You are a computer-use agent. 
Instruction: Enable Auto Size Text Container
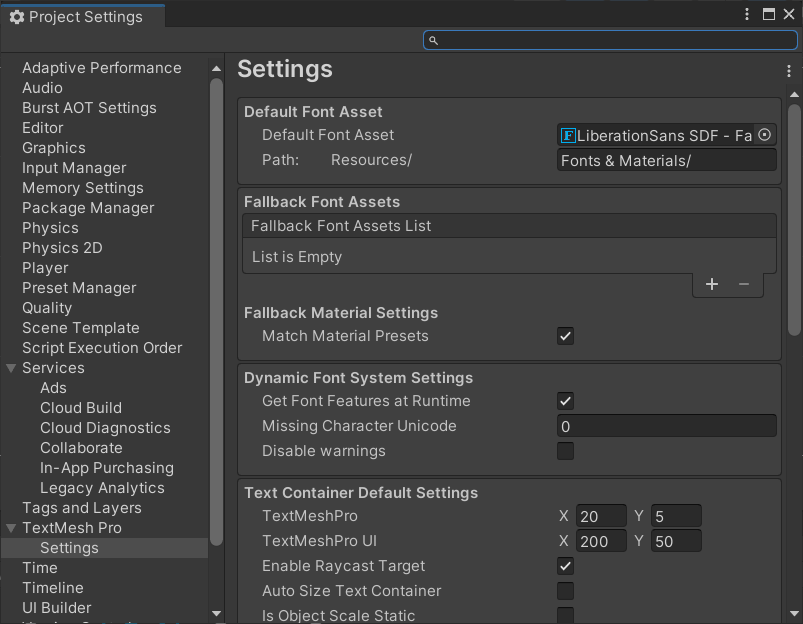click(565, 591)
